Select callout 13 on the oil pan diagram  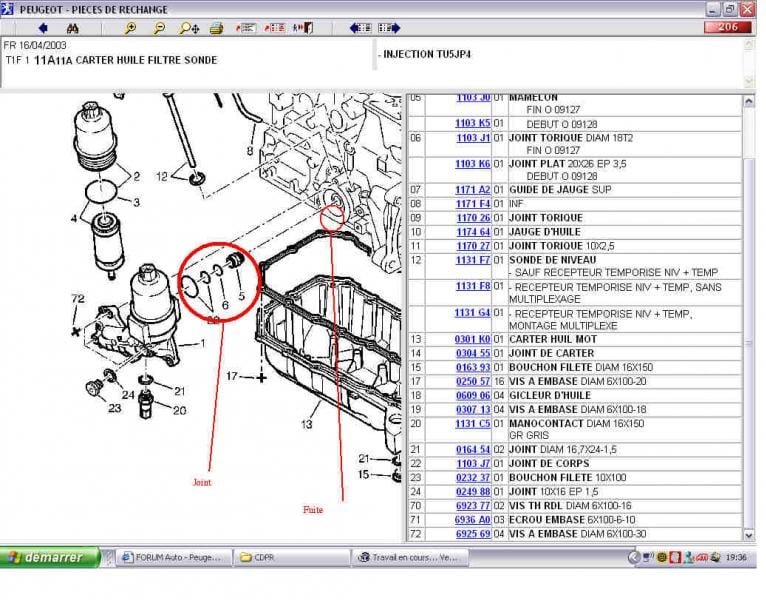click(307, 424)
